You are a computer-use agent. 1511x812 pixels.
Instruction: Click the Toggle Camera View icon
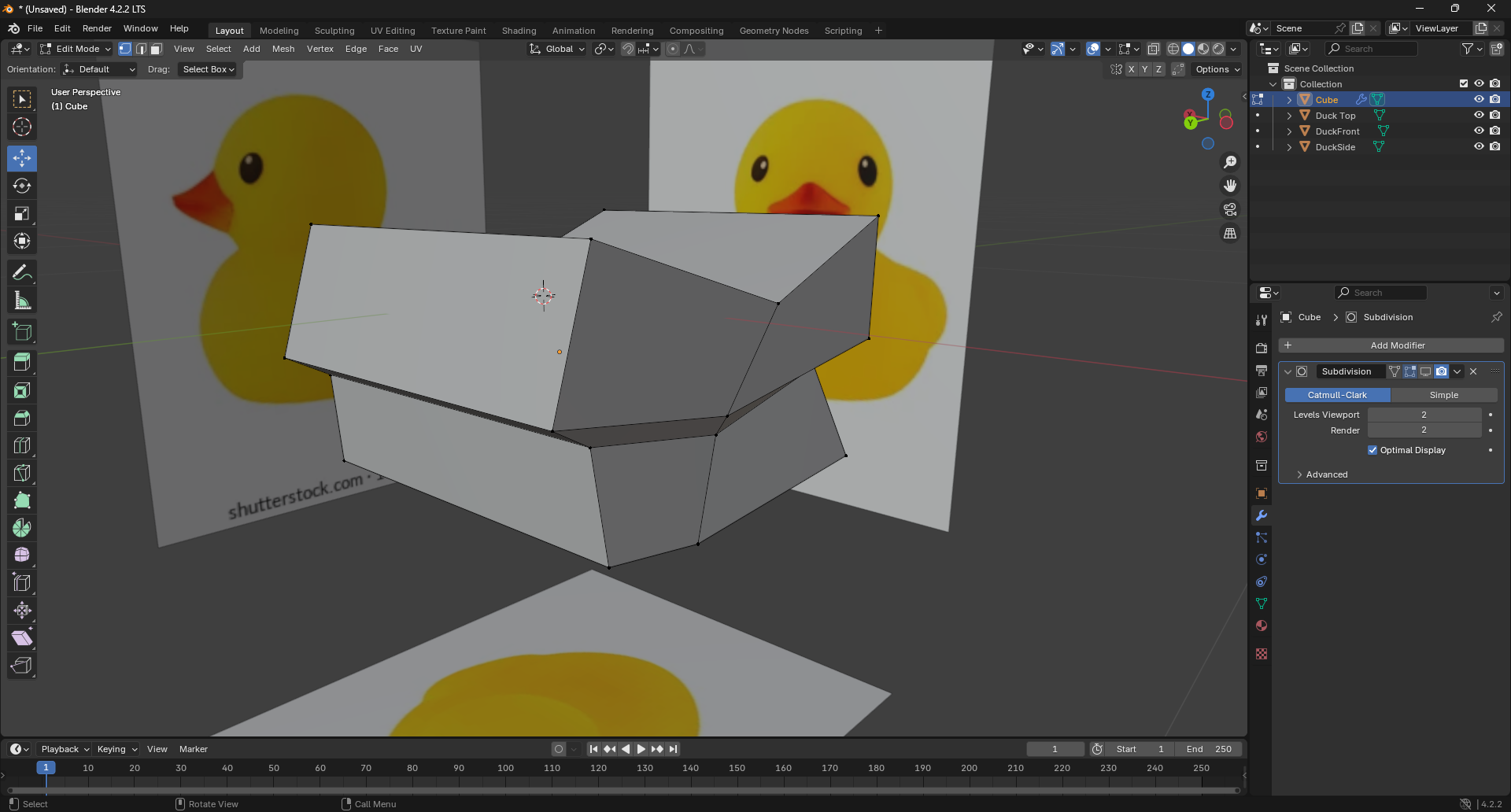tap(1229, 210)
